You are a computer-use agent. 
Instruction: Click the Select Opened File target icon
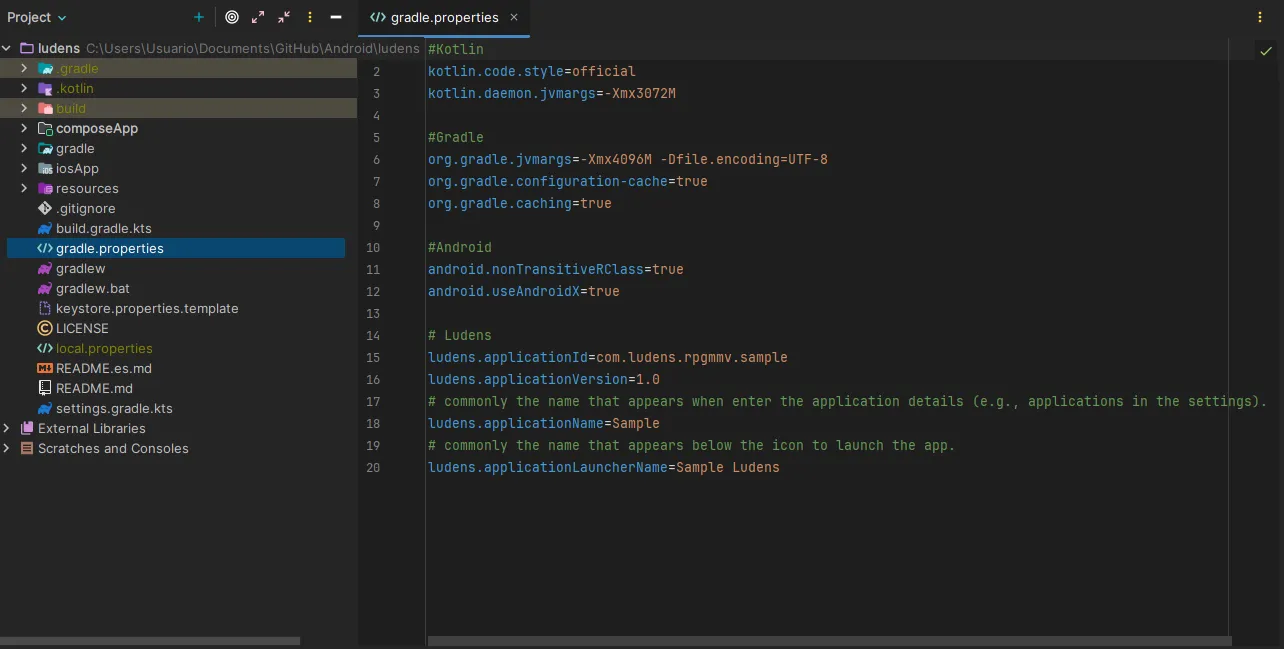click(232, 17)
